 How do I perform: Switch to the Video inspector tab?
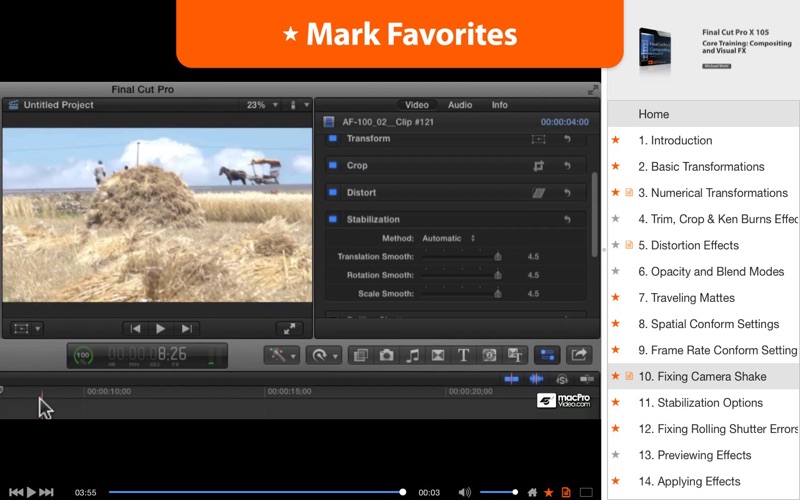coord(416,105)
